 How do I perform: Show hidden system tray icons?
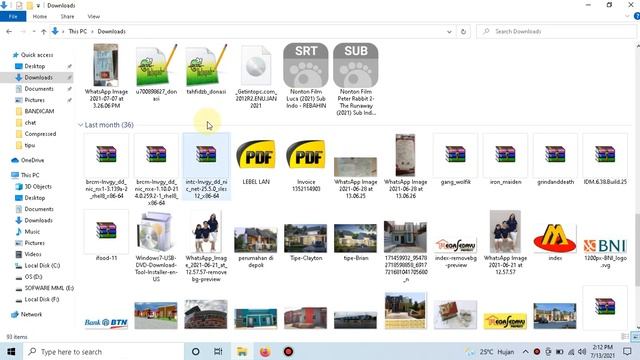tap(525, 352)
